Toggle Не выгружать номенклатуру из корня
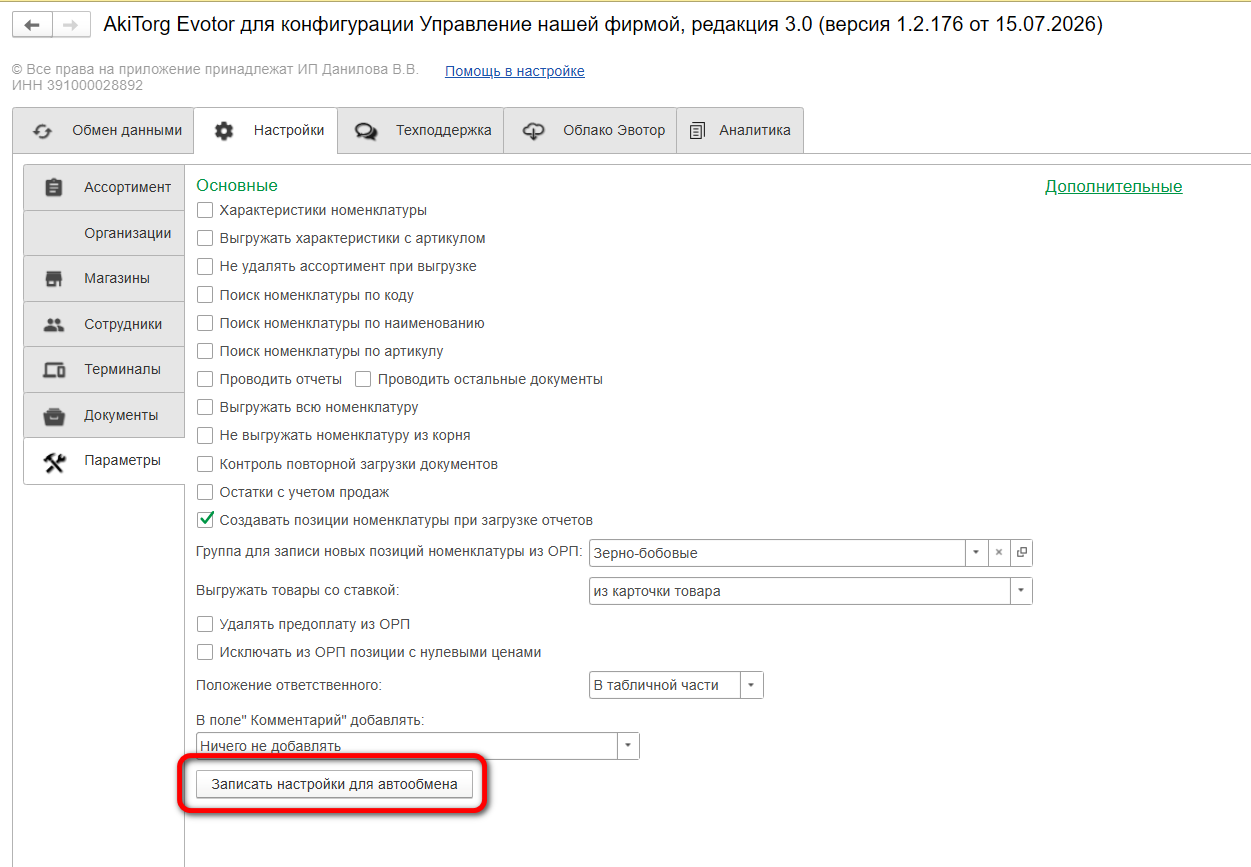This screenshot has height=867, width=1251. 205,436
